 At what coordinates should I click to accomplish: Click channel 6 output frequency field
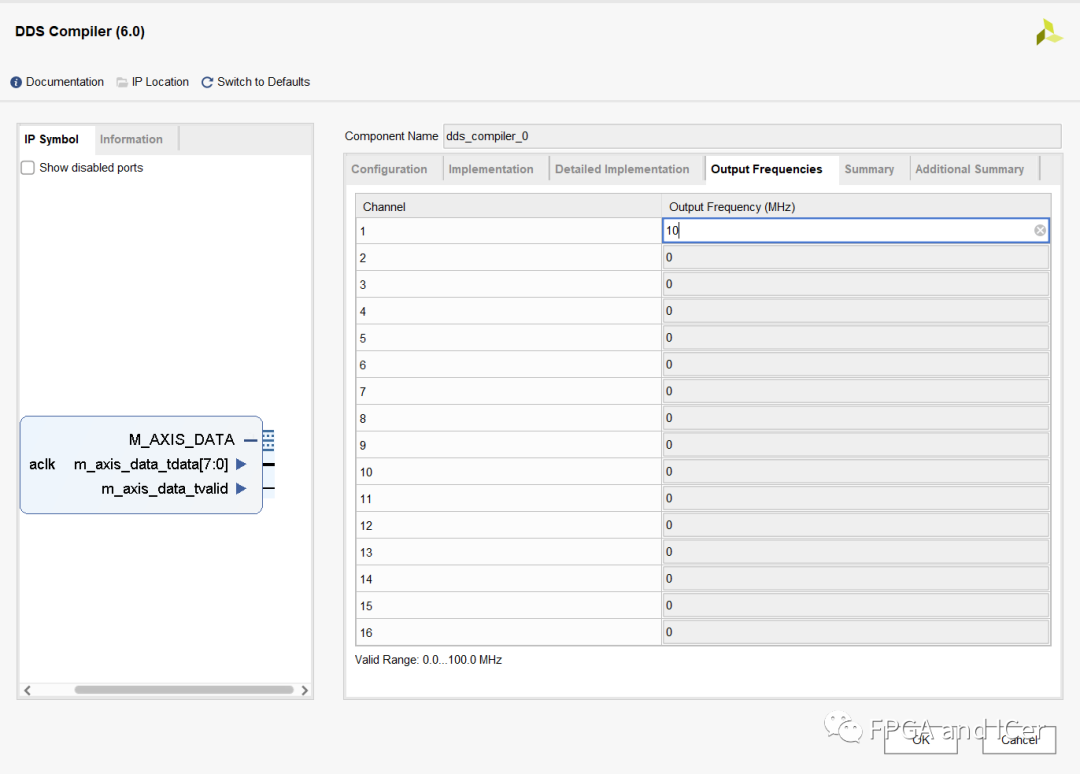[855, 365]
